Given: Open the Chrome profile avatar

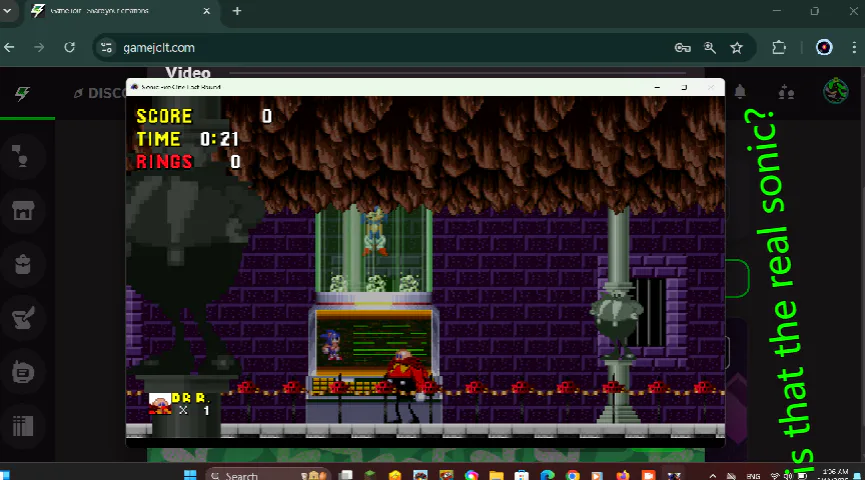Looking at the screenshot, I should tap(824, 47).
